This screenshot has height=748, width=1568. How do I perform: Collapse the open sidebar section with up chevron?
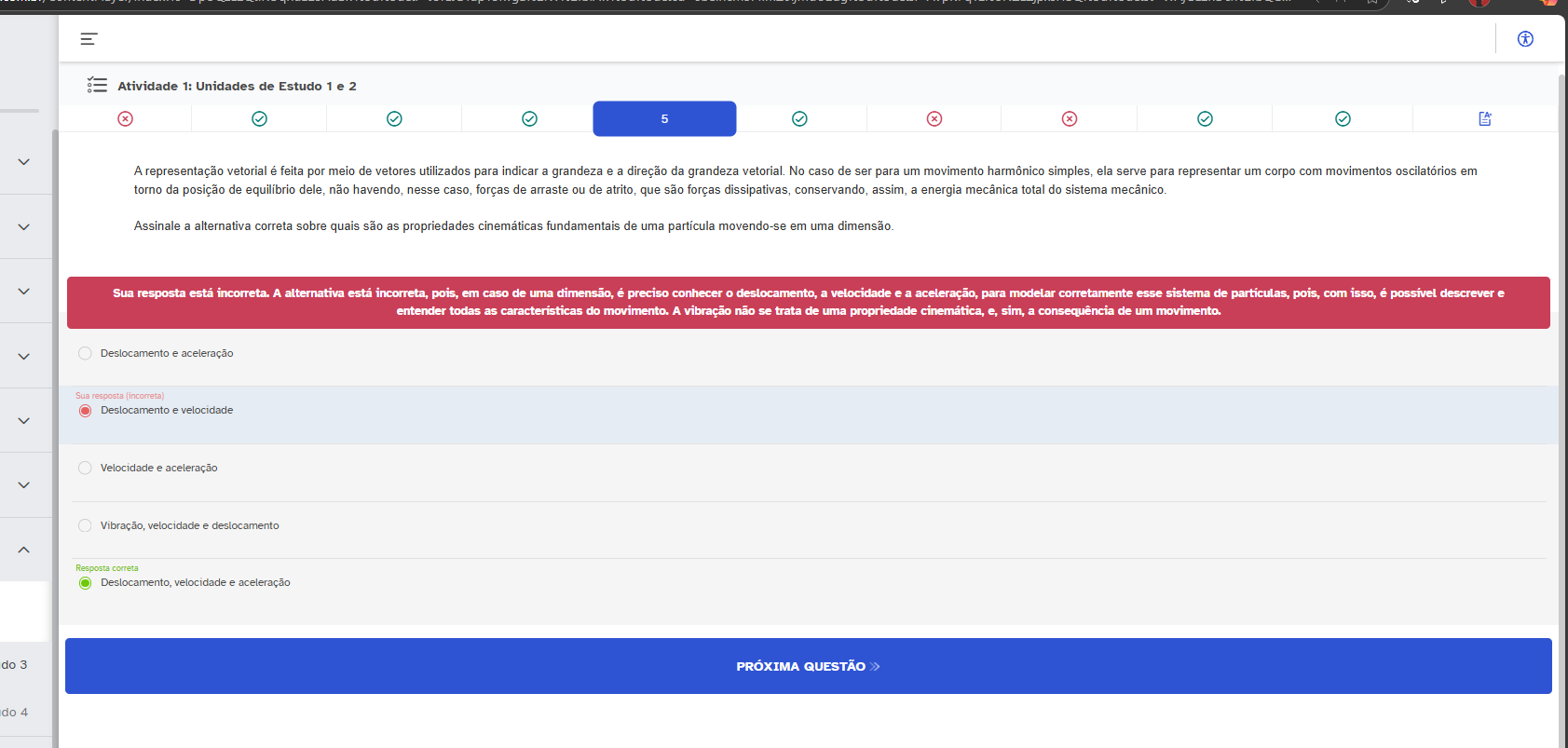pyautogui.click(x=24, y=550)
